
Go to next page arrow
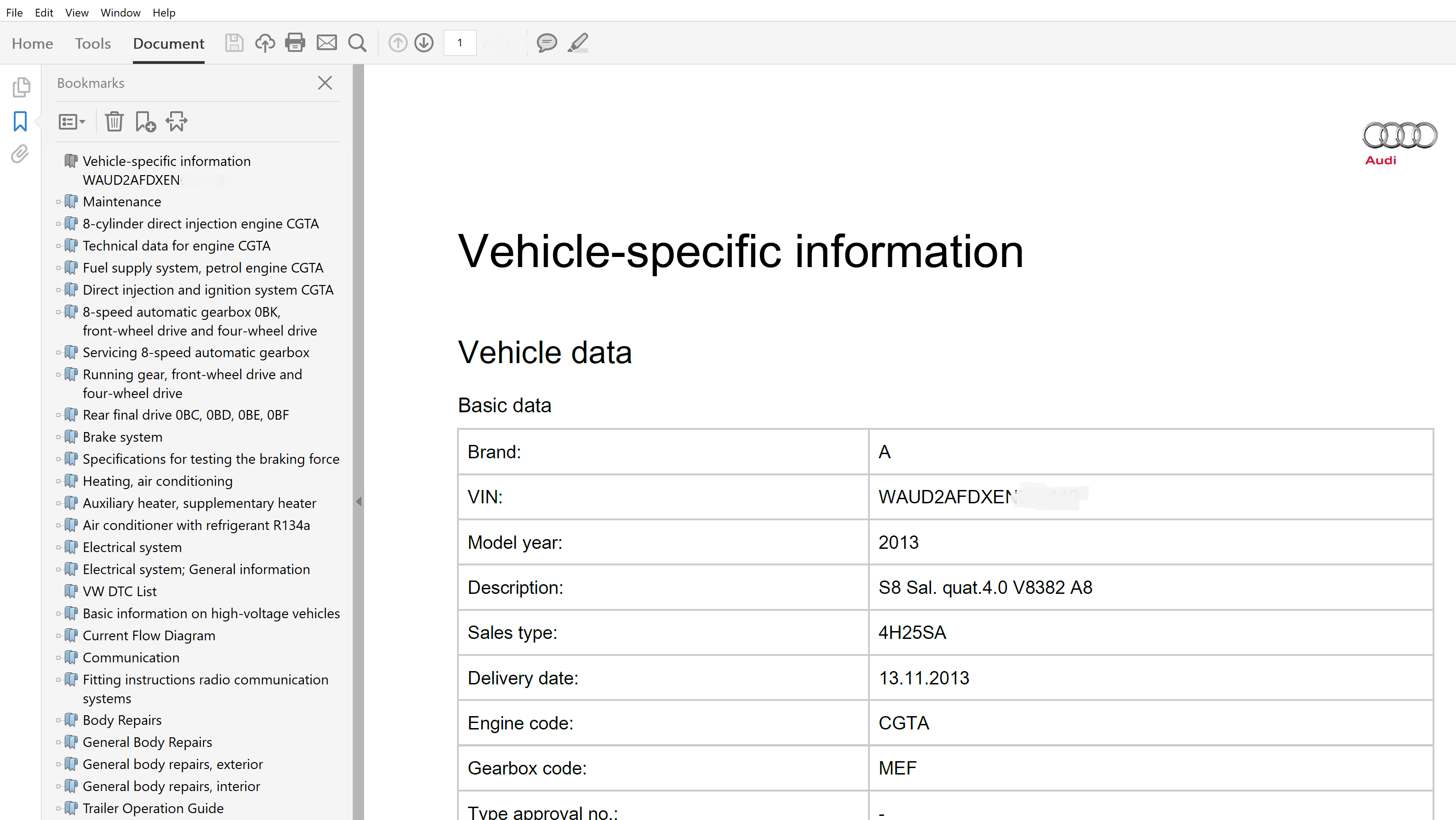coord(424,43)
